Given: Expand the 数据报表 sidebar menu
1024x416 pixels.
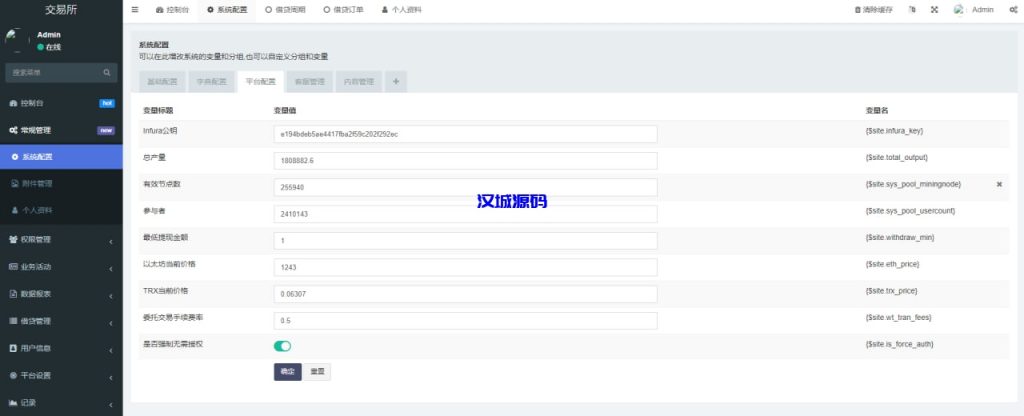Looking at the screenshot, I should pyautogui.click(x=61, y=294).
